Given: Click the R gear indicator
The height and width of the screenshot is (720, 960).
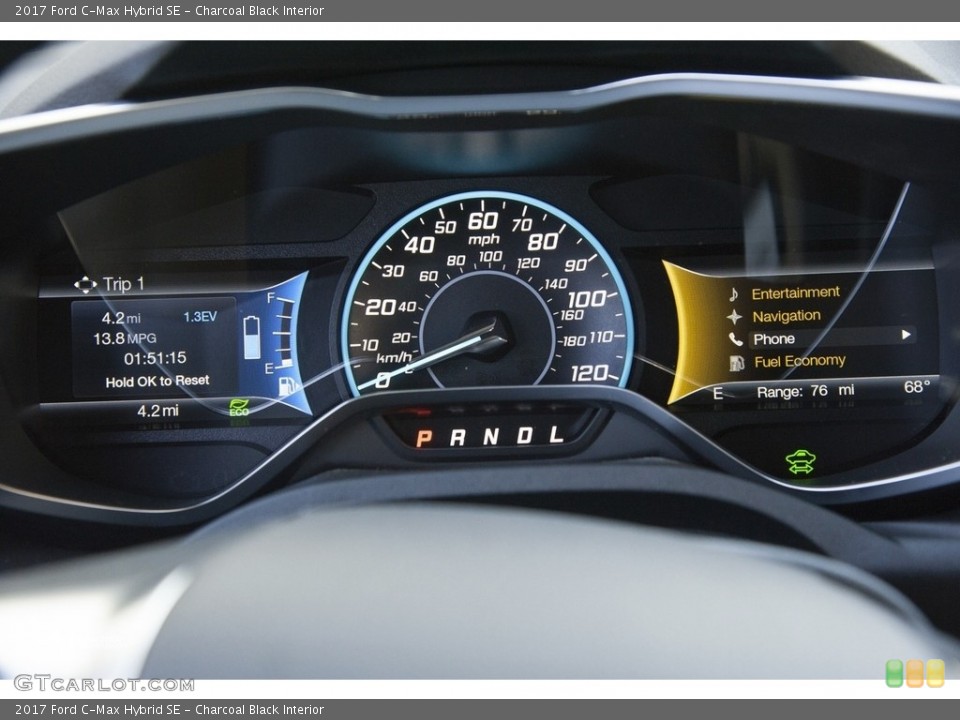Looking at the screenshot, I should [457, 437].
